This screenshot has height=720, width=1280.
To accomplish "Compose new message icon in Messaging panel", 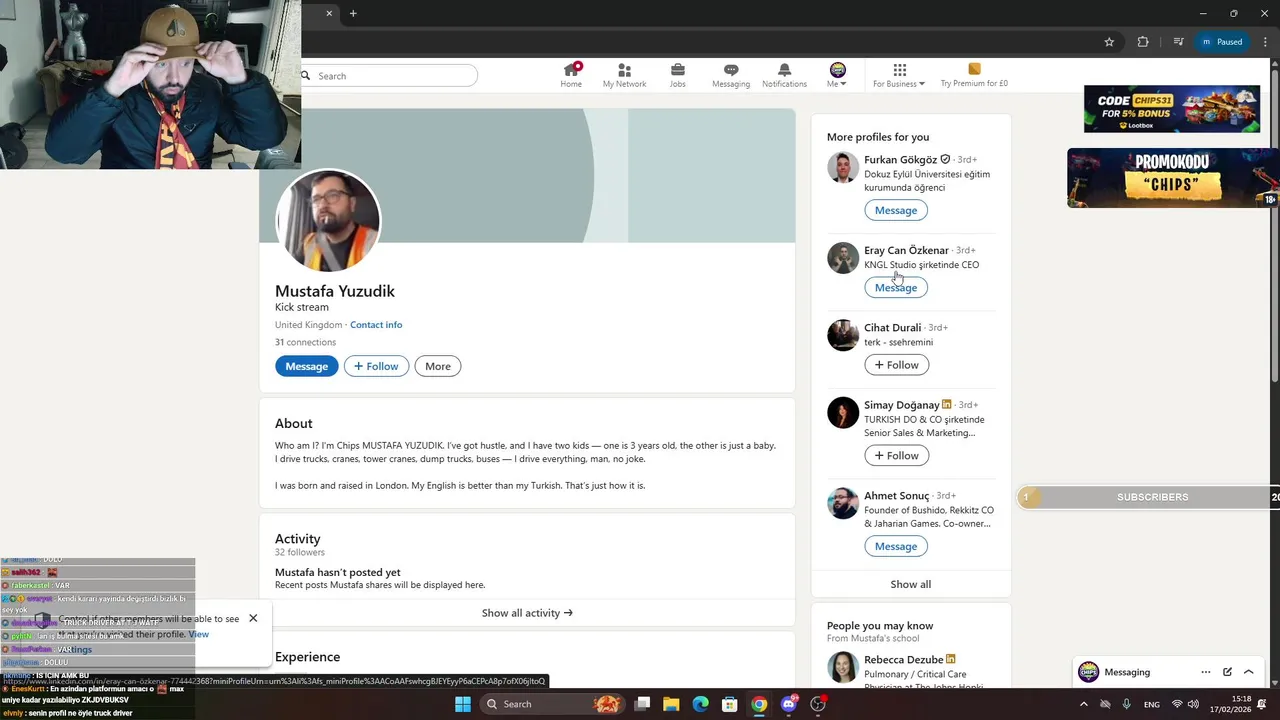I will click(x=1227, y=672).
